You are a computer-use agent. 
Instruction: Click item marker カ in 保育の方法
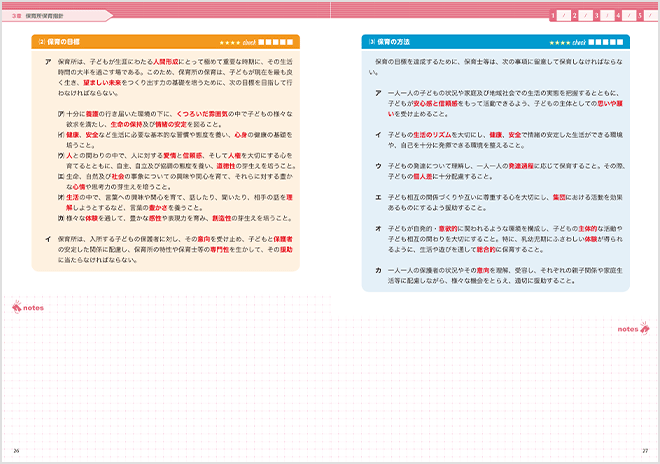(x=378, y=271)
